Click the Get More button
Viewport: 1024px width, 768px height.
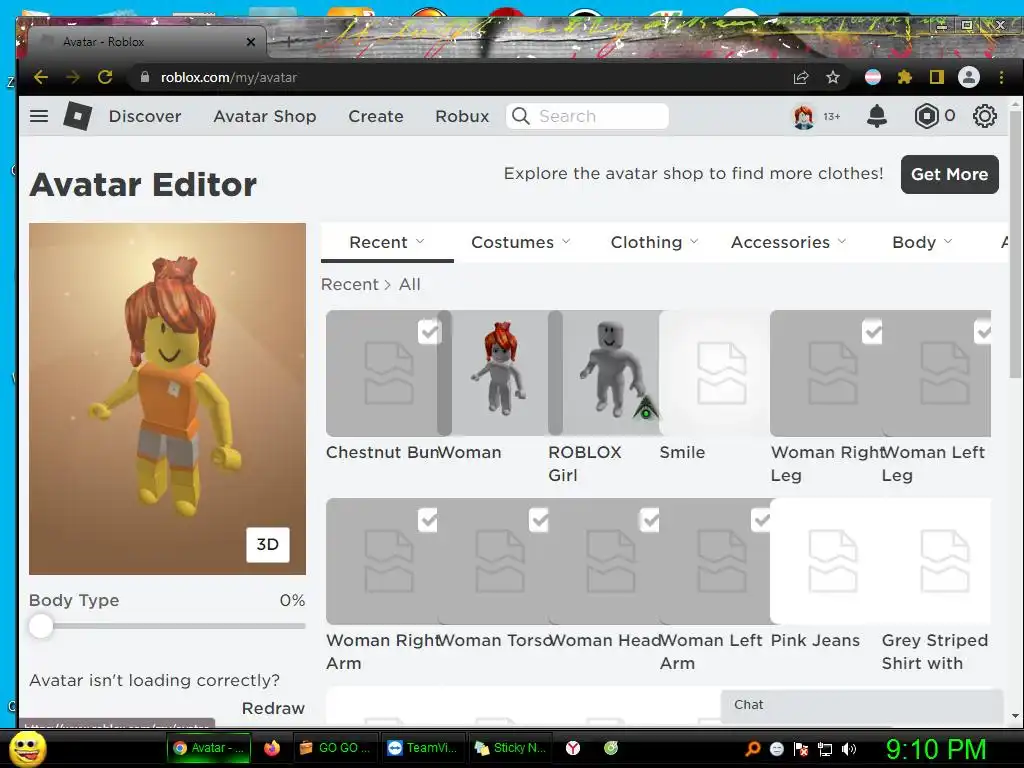pyautogui.click(x=950, y=174)
